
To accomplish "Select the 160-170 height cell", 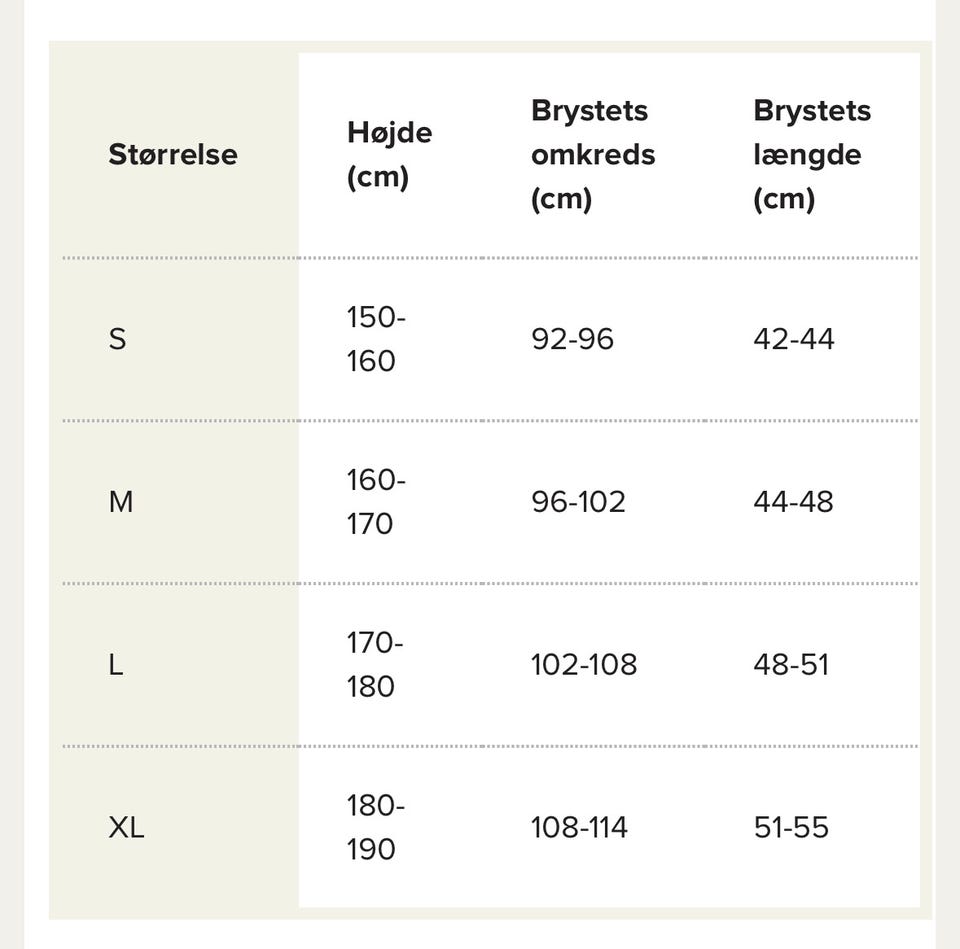I will [376, 502].
